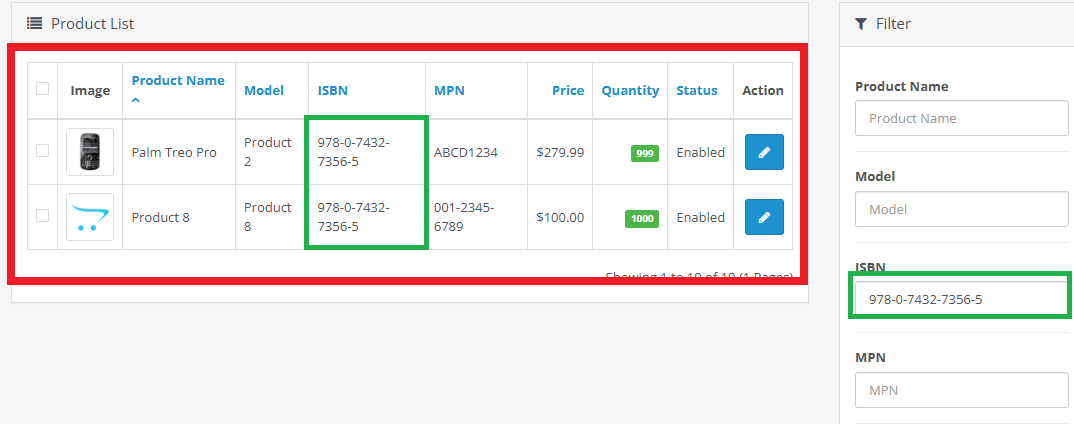Click the ISBN filter input field

tap(961, 298)
